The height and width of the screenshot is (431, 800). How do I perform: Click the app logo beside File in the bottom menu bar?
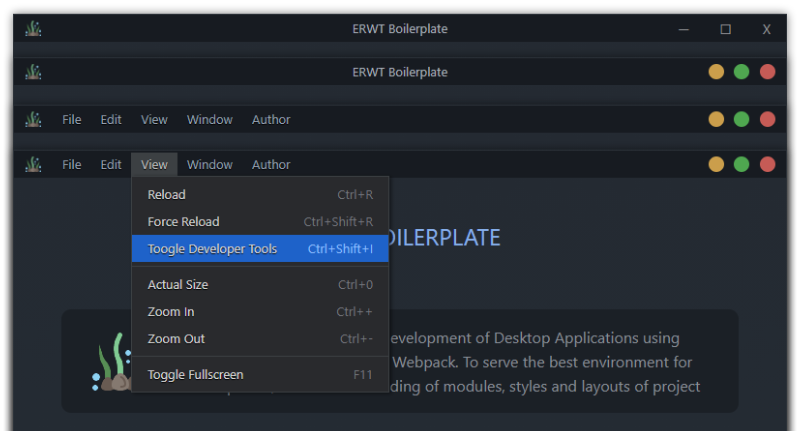pyautogui.click(x=33, y=165)
